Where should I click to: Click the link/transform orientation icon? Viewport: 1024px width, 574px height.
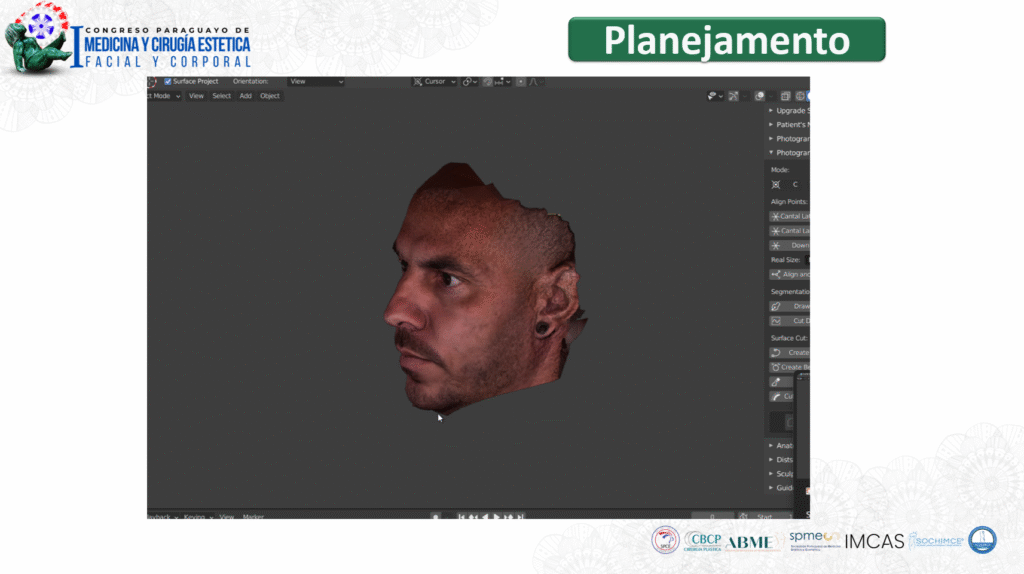[470, 82]
